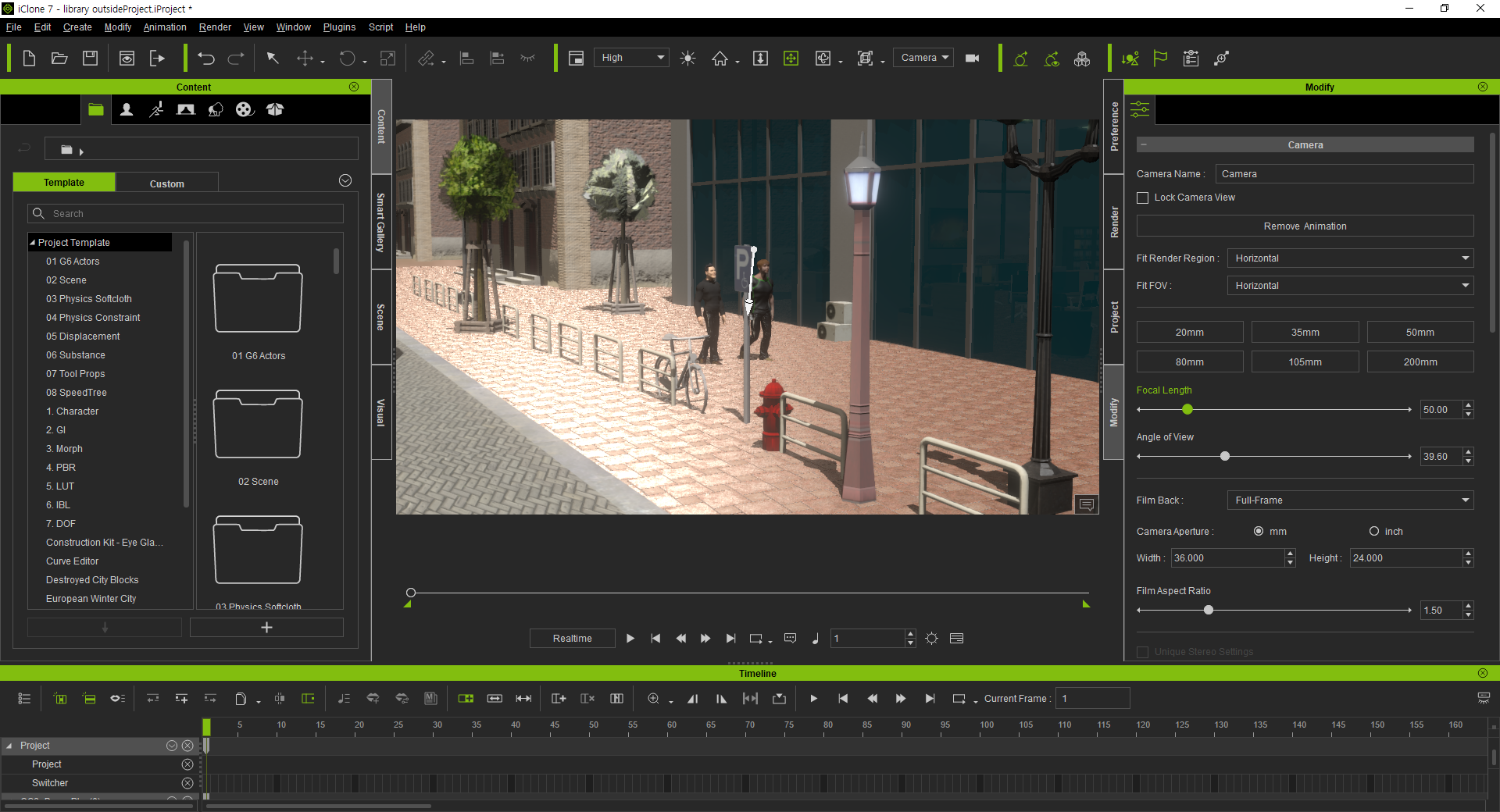Open Export using the arrow-out icon
1500x812 pixels.
(x=157, y=59)
